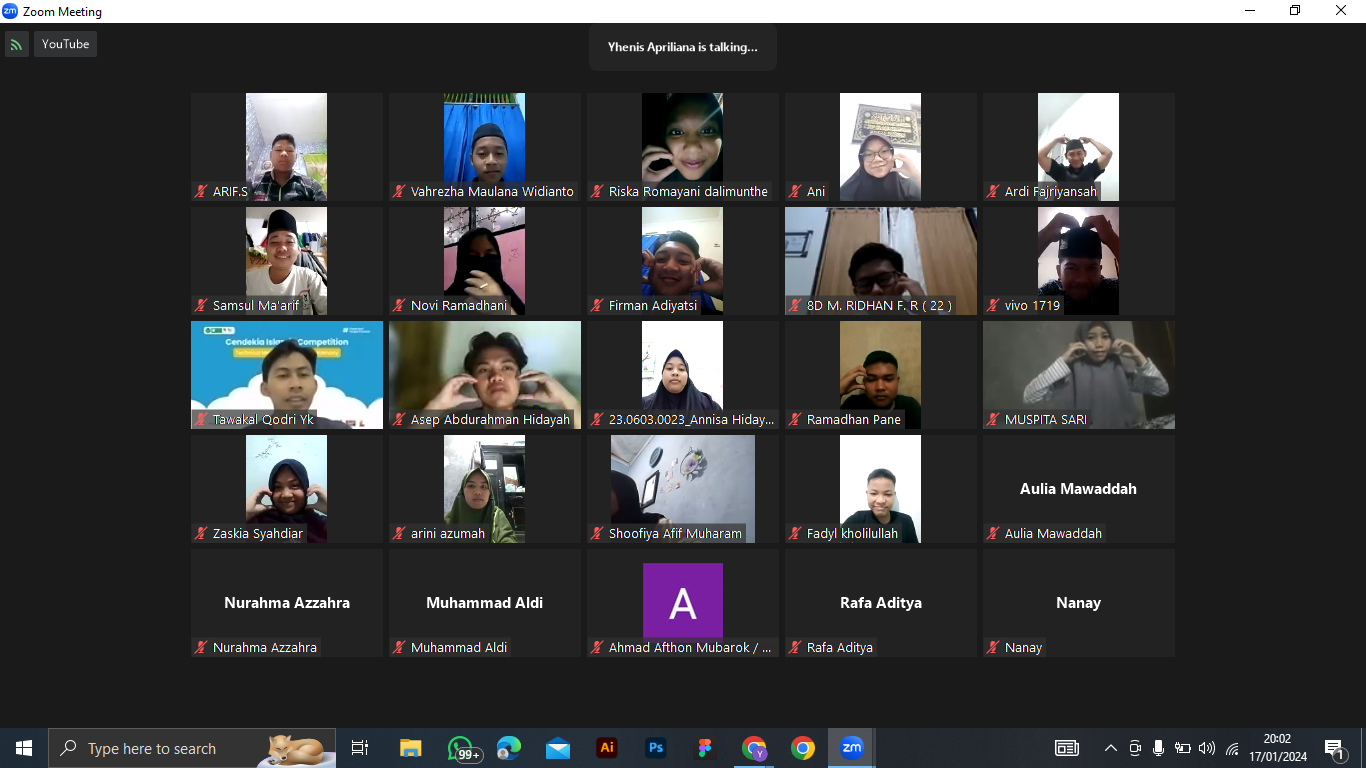
Task: Click the muted mic icon next to Ani
Action: pos(795,191)
